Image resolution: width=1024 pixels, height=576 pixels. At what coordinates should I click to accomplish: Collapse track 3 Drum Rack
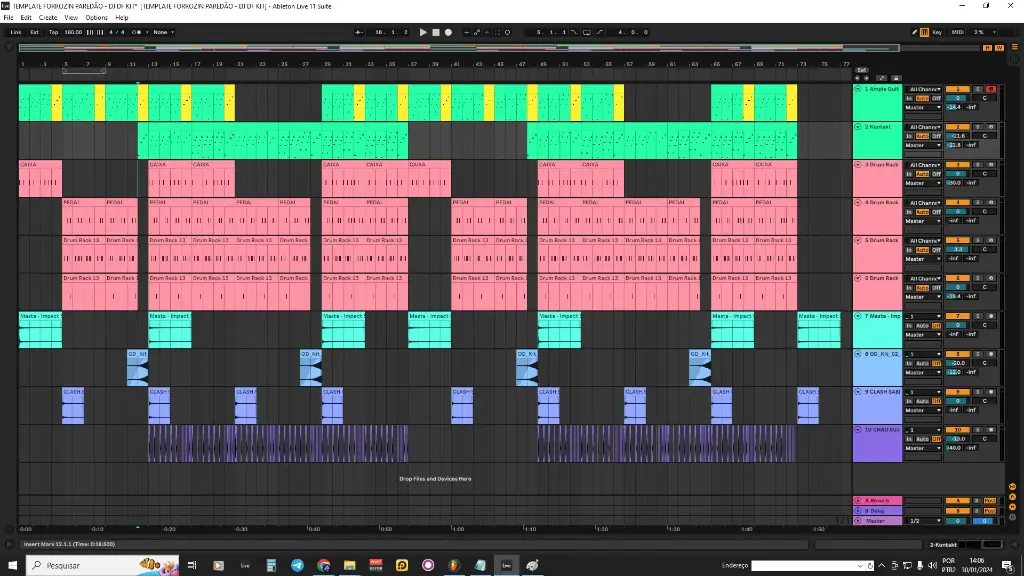click(x=857, y=165)
